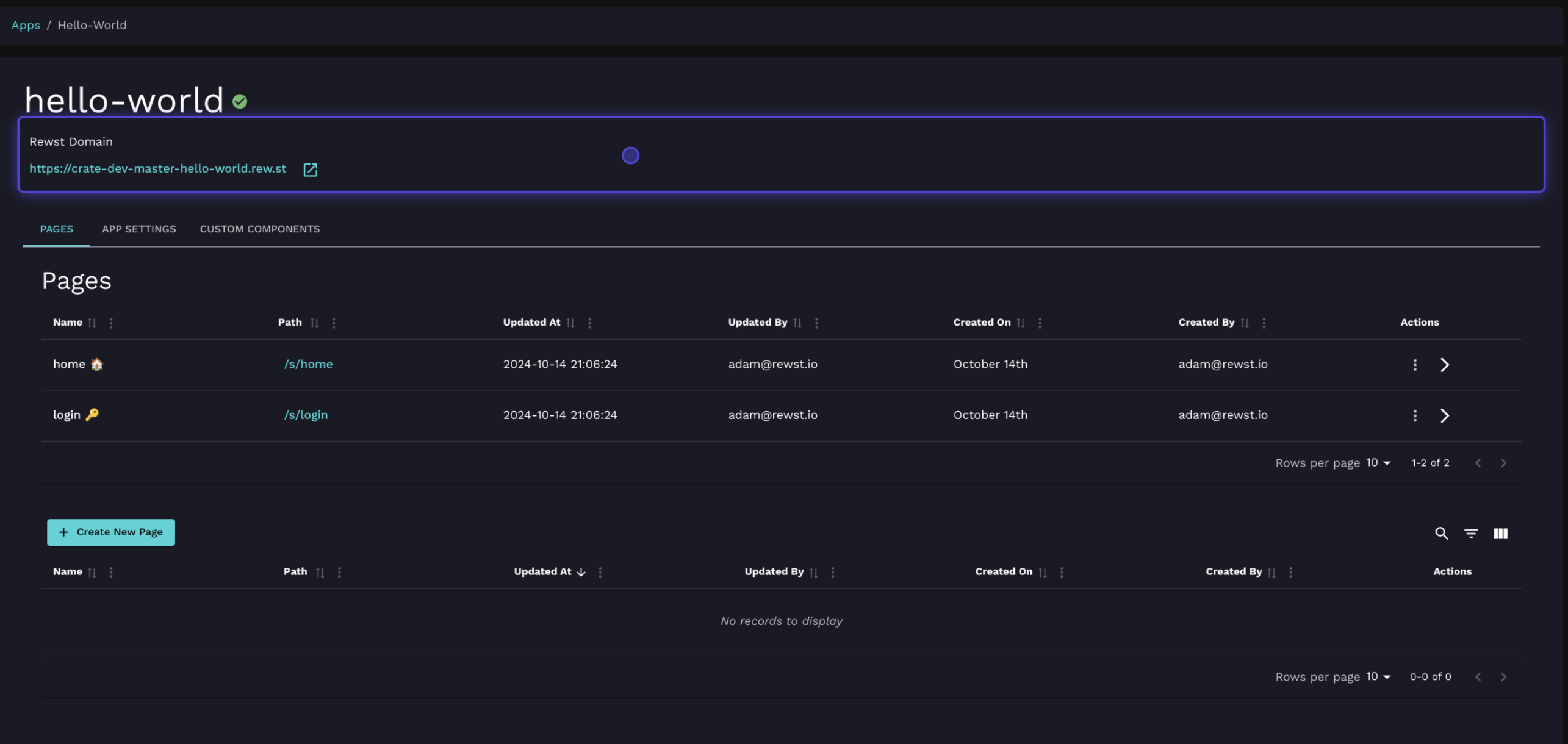The height and width of the screenshot is (744, 1568).
Task: Open rows per page dropdown in bottom table
Action: point(1378,677)
